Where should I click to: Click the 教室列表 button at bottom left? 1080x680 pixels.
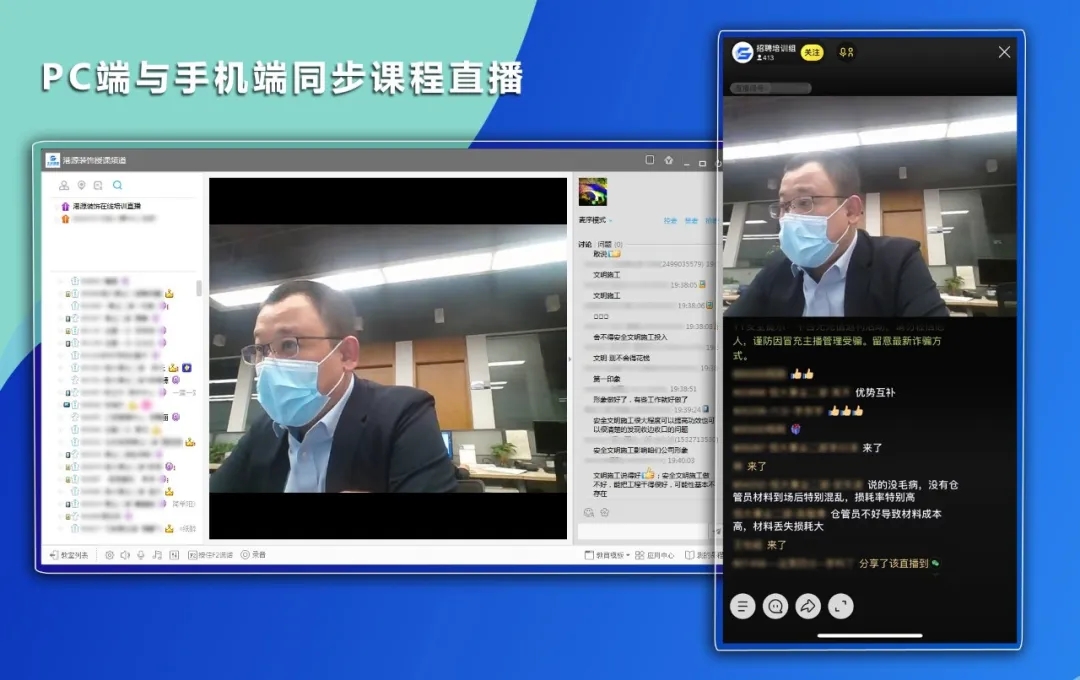pyautogui.click(x=69, y=554)
